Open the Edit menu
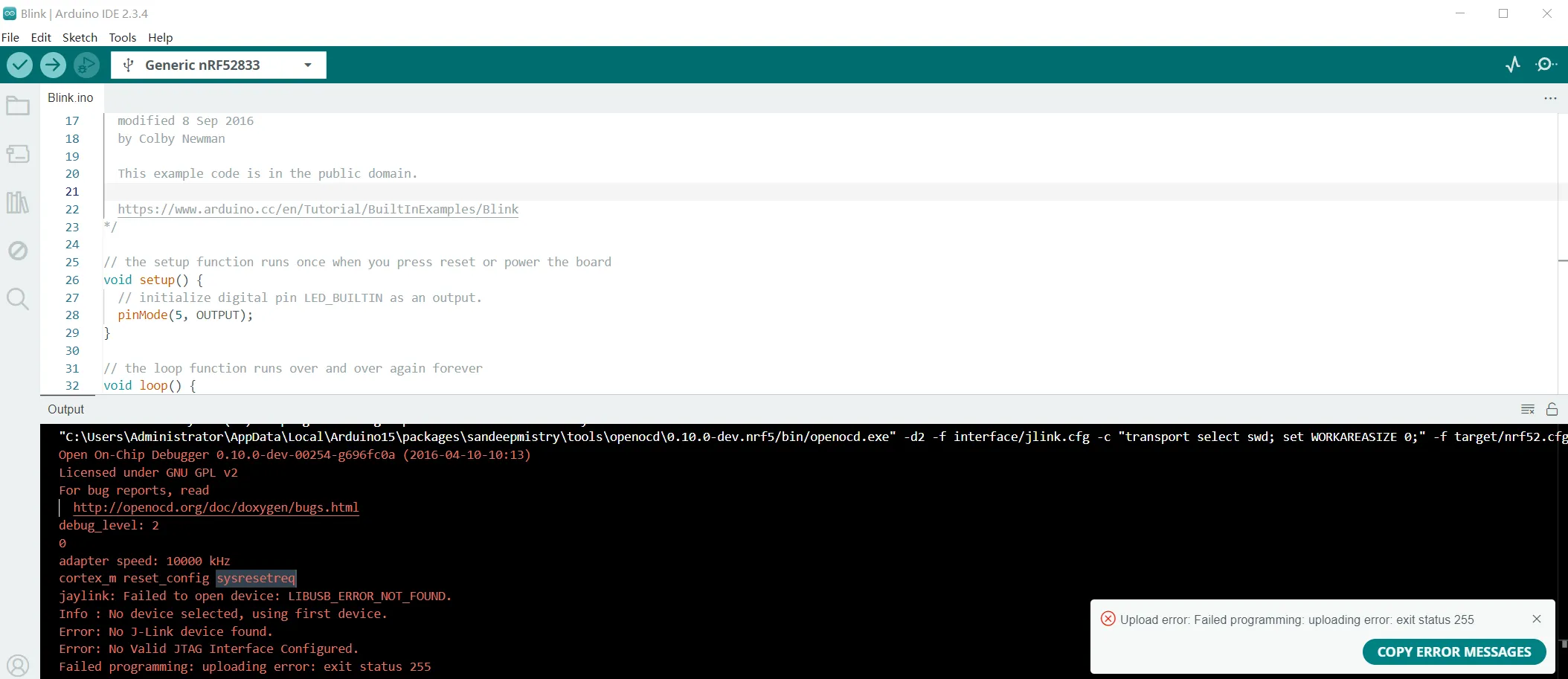 pyautogui.click(x=41, y=37)
